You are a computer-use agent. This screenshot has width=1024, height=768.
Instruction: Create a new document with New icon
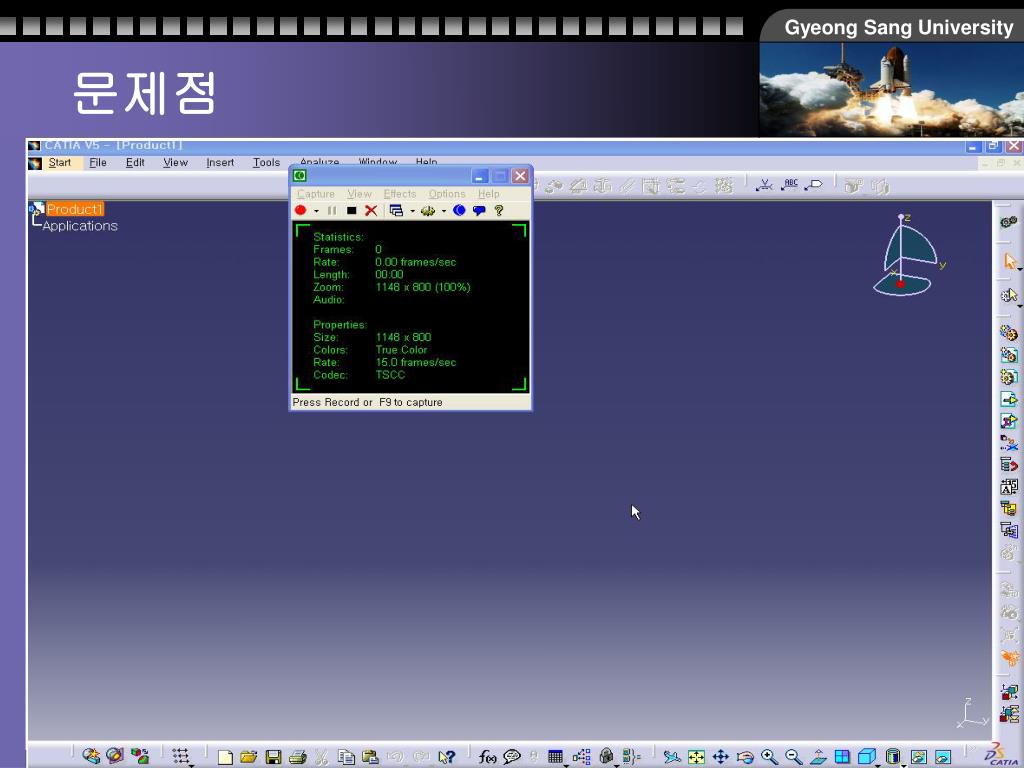point(225,756)
